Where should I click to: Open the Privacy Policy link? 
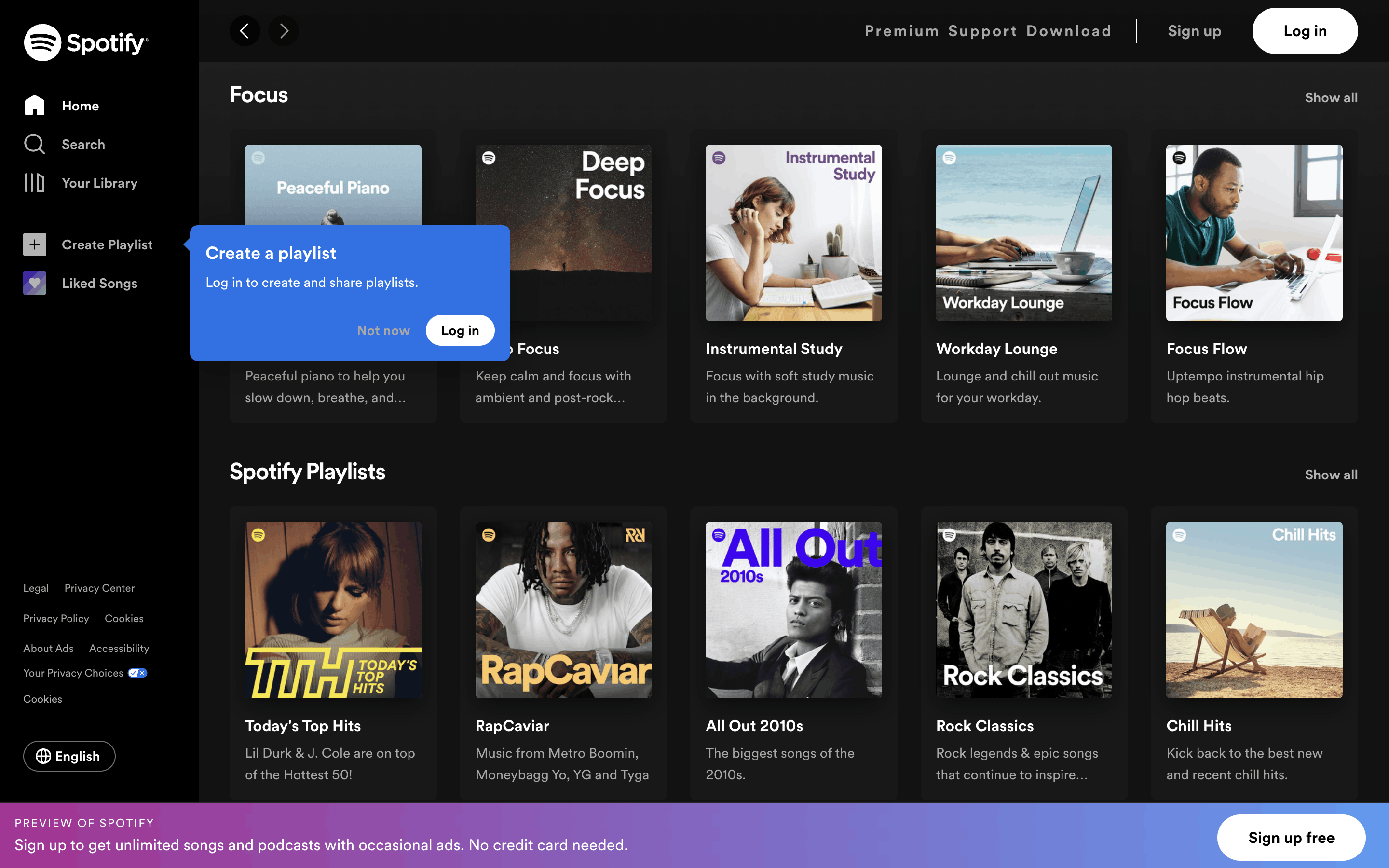pos(55,618)
